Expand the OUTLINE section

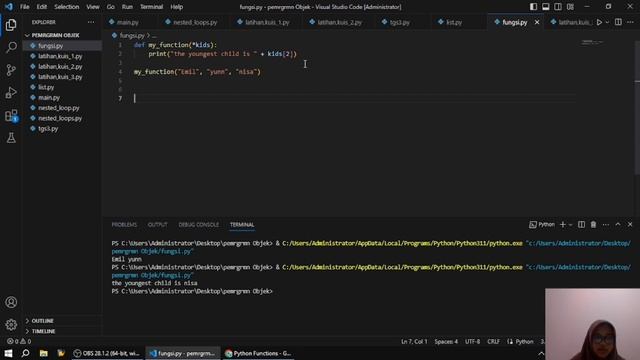(42, 321)
